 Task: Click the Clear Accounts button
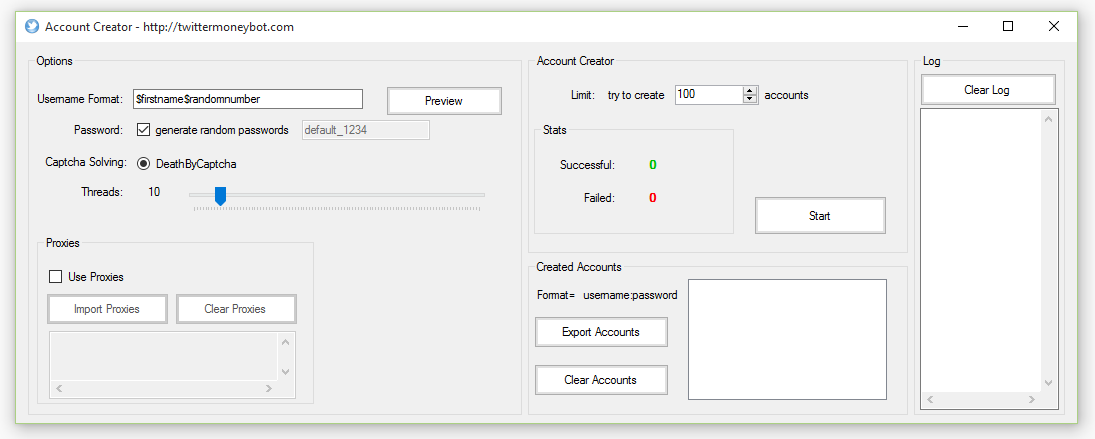[x=601, y=380]
